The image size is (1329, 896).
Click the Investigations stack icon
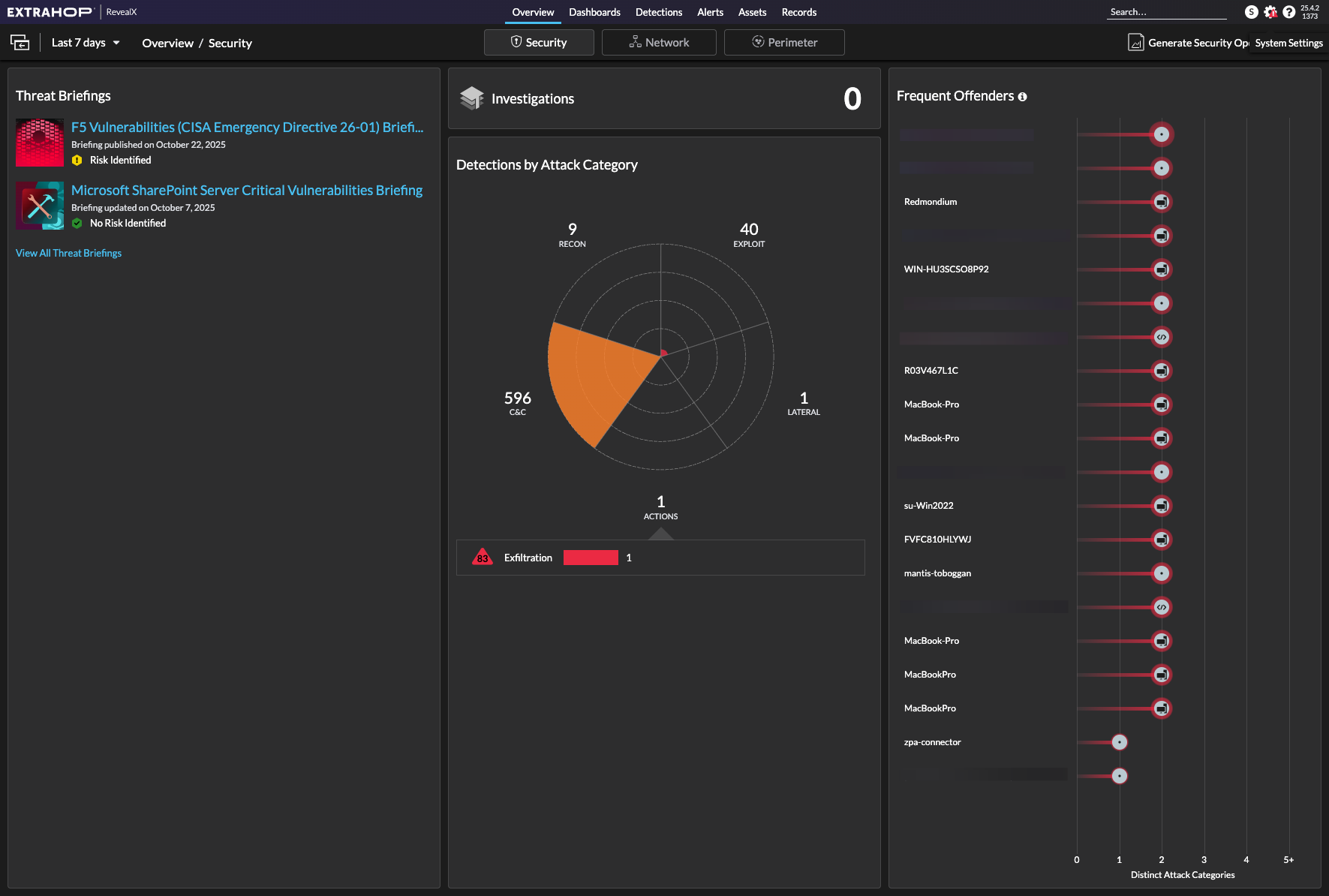(x=472, y=98)
